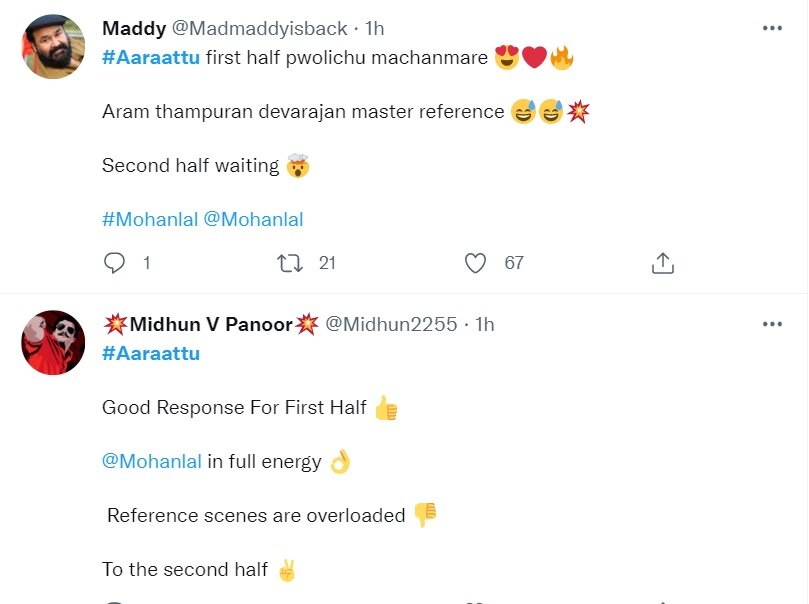809x604 pixels.
Task: Open Maddy's profile picture
Action: (x=53, y=47)
